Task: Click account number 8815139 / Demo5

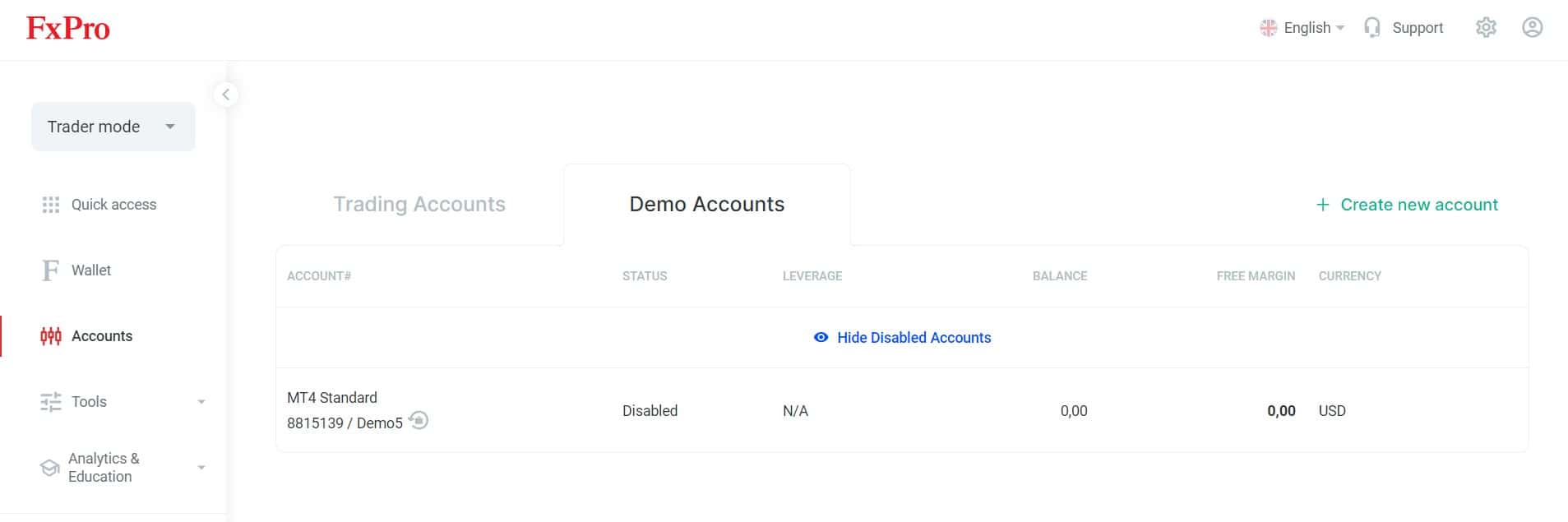Action: point(345,423)
